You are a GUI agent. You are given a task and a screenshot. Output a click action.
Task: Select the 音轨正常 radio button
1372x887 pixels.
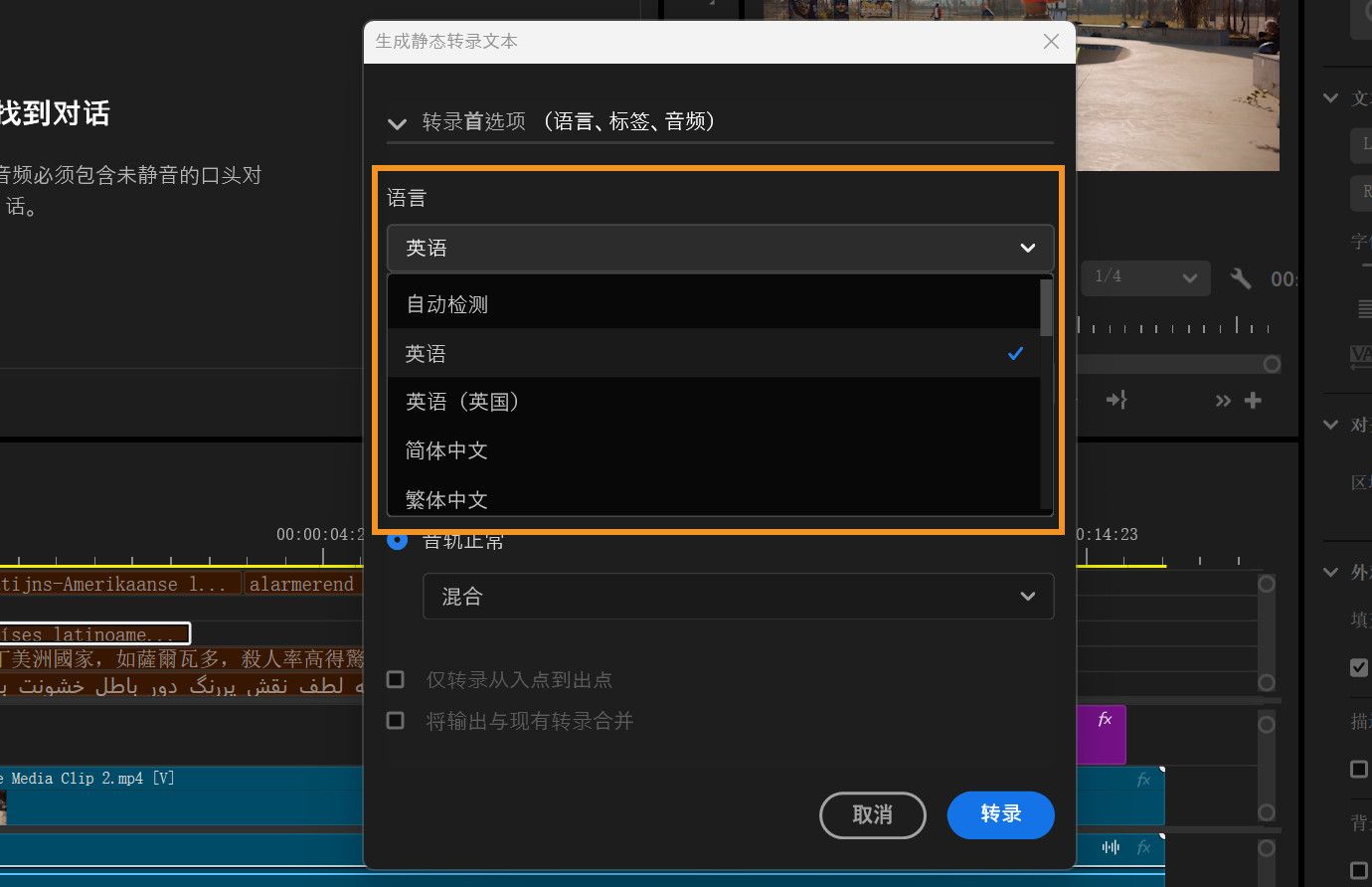[398, 540]
